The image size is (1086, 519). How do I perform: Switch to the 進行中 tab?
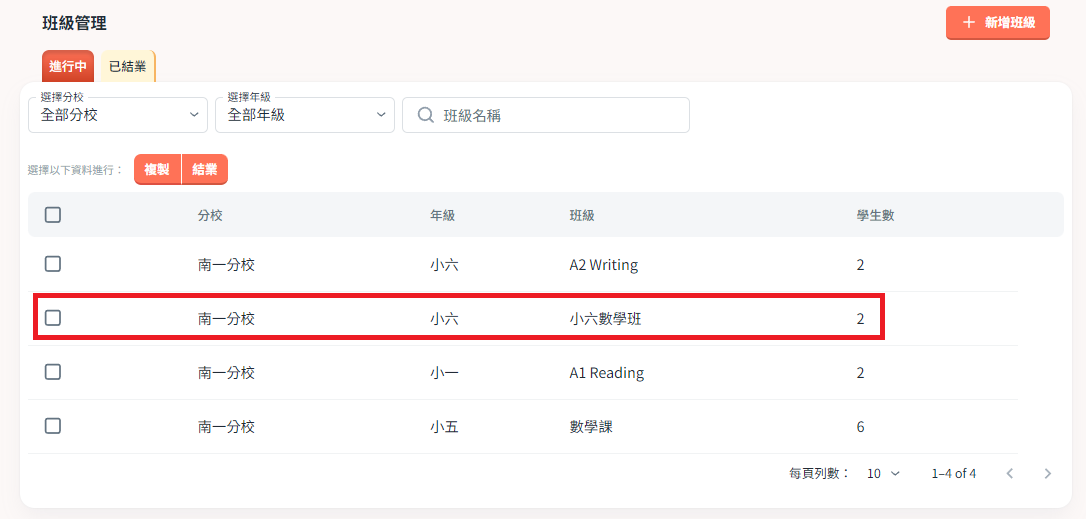pyautogui.click(x=68, y=67)
